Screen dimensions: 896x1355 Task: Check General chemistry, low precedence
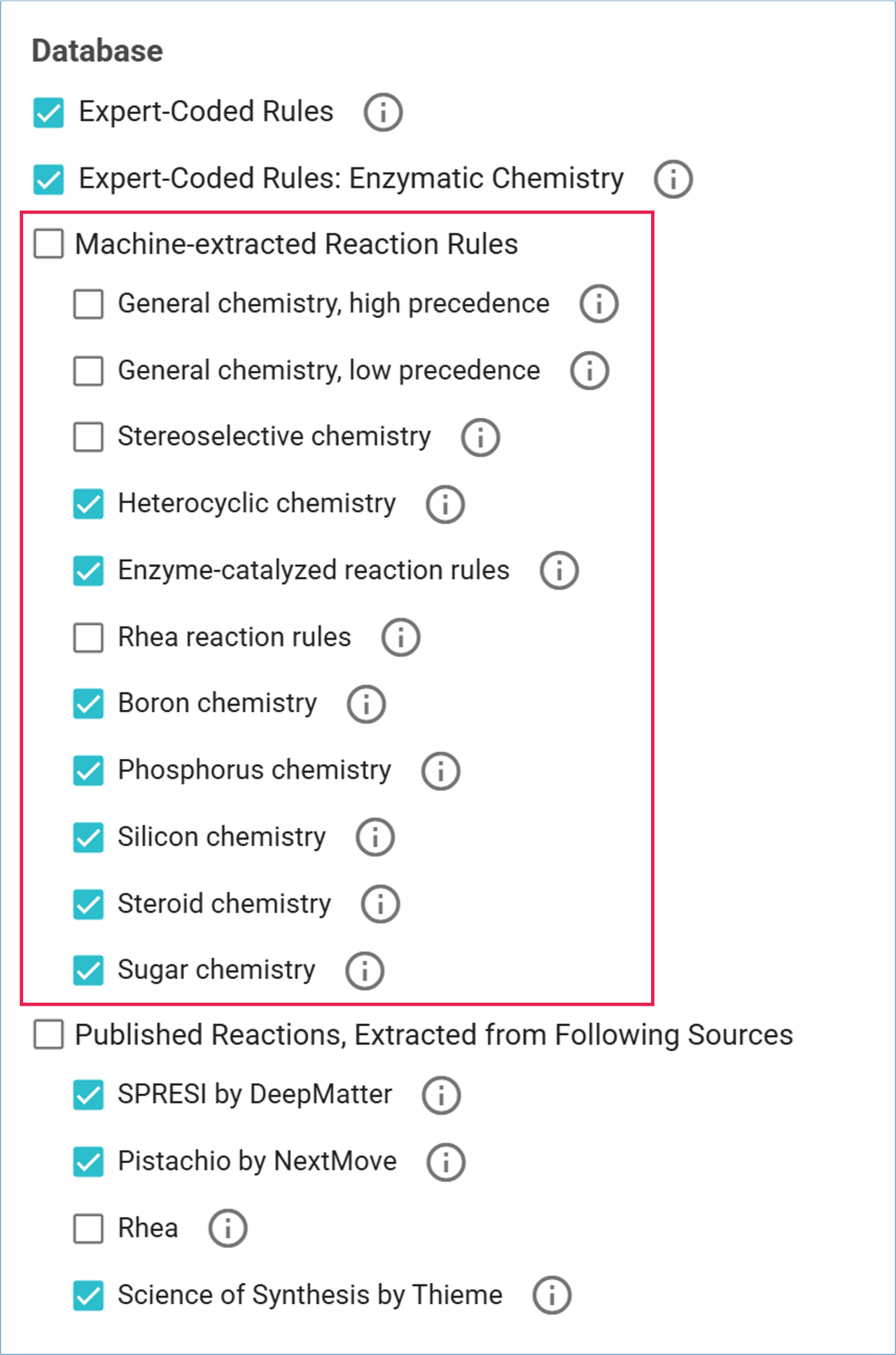point(88,370)
